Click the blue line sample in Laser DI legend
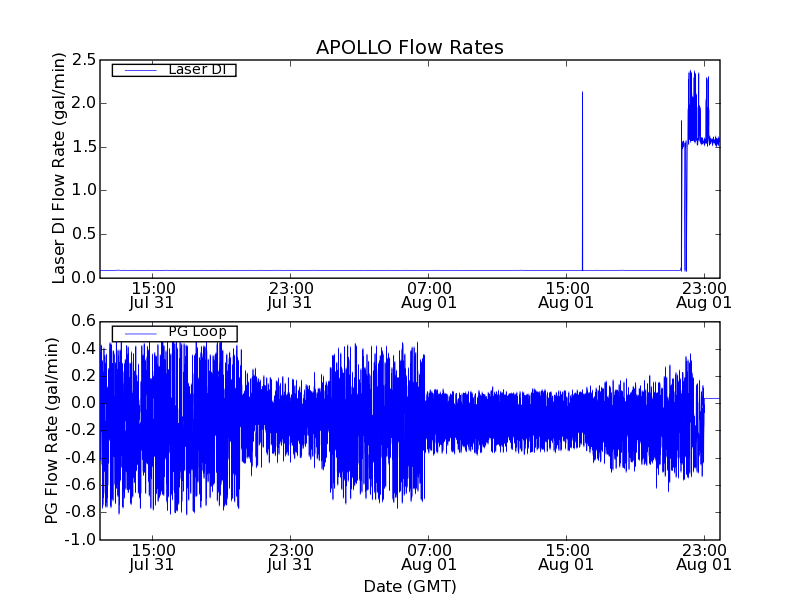Screen dimensions: 800x600 [140, 70]
